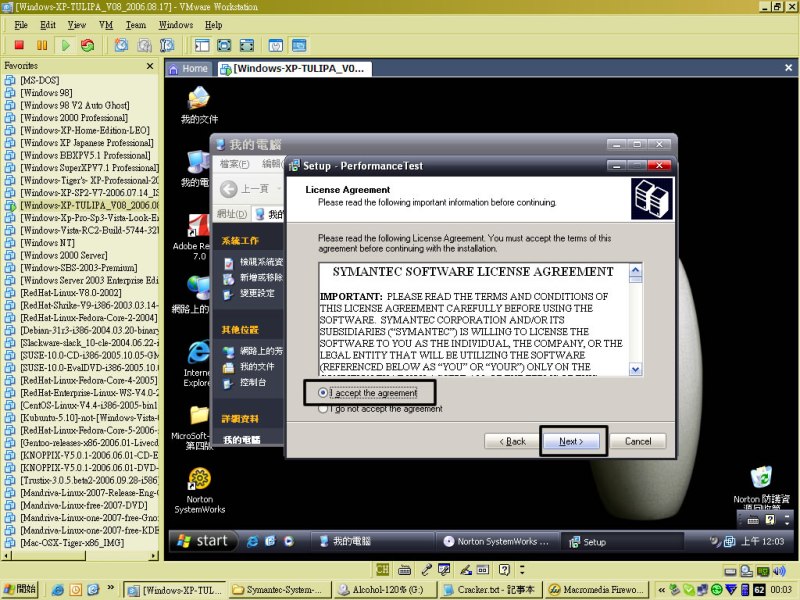Click right arrow of Favorites horizontal scrollbar
Viewport: 800px width, 600px height.
[x=155, y=556]
